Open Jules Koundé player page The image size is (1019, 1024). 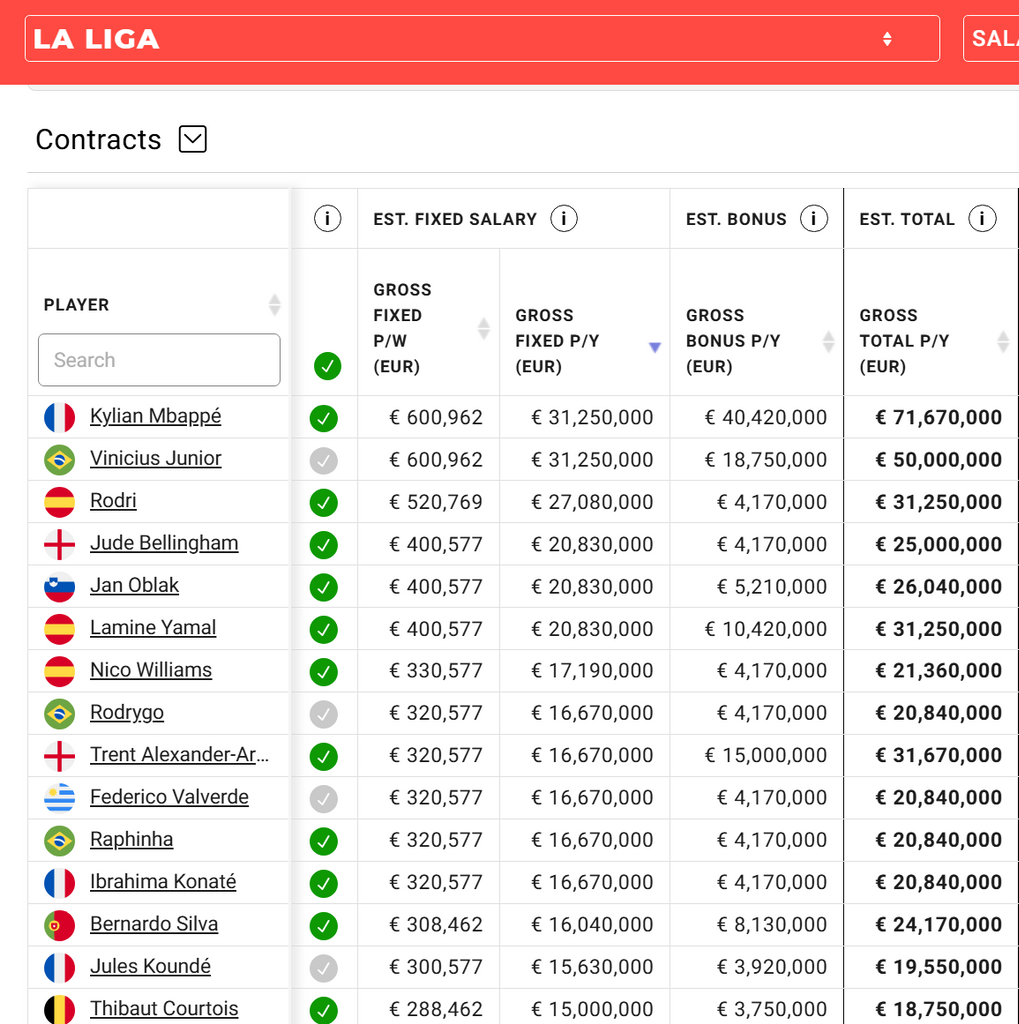pyautogui.click(x=150, y=967)
